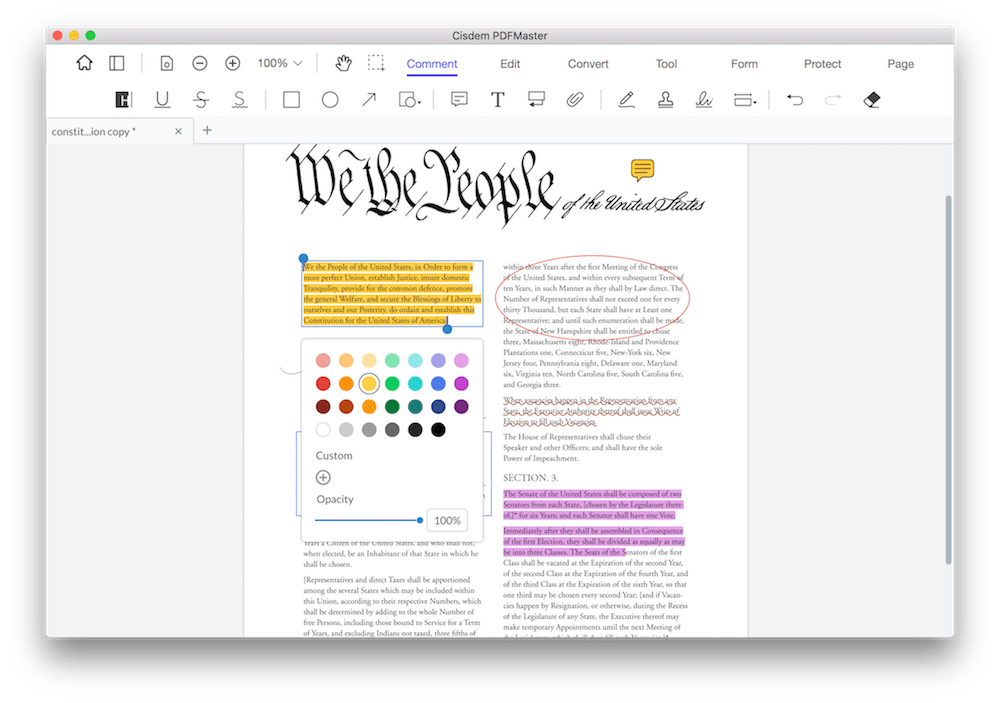Select the Pencil freehand tool
The width and height of the screenshot is (1000, 703).
pyautogui.click(x=626, y=100)
